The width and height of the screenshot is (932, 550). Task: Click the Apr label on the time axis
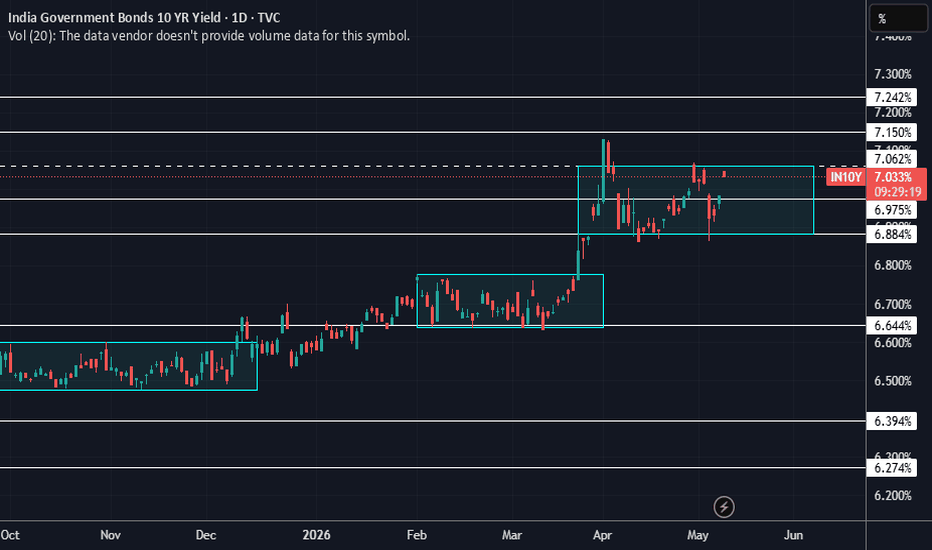point(602,535)
